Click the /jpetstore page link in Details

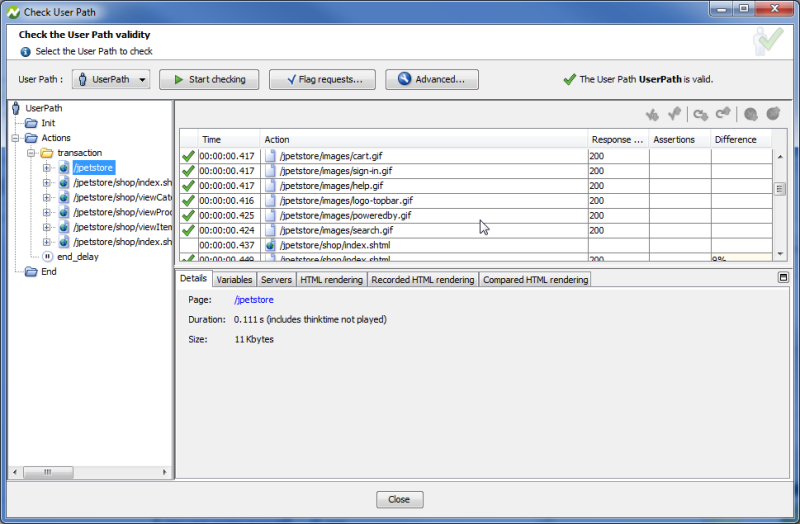click(x=254, y=299)
